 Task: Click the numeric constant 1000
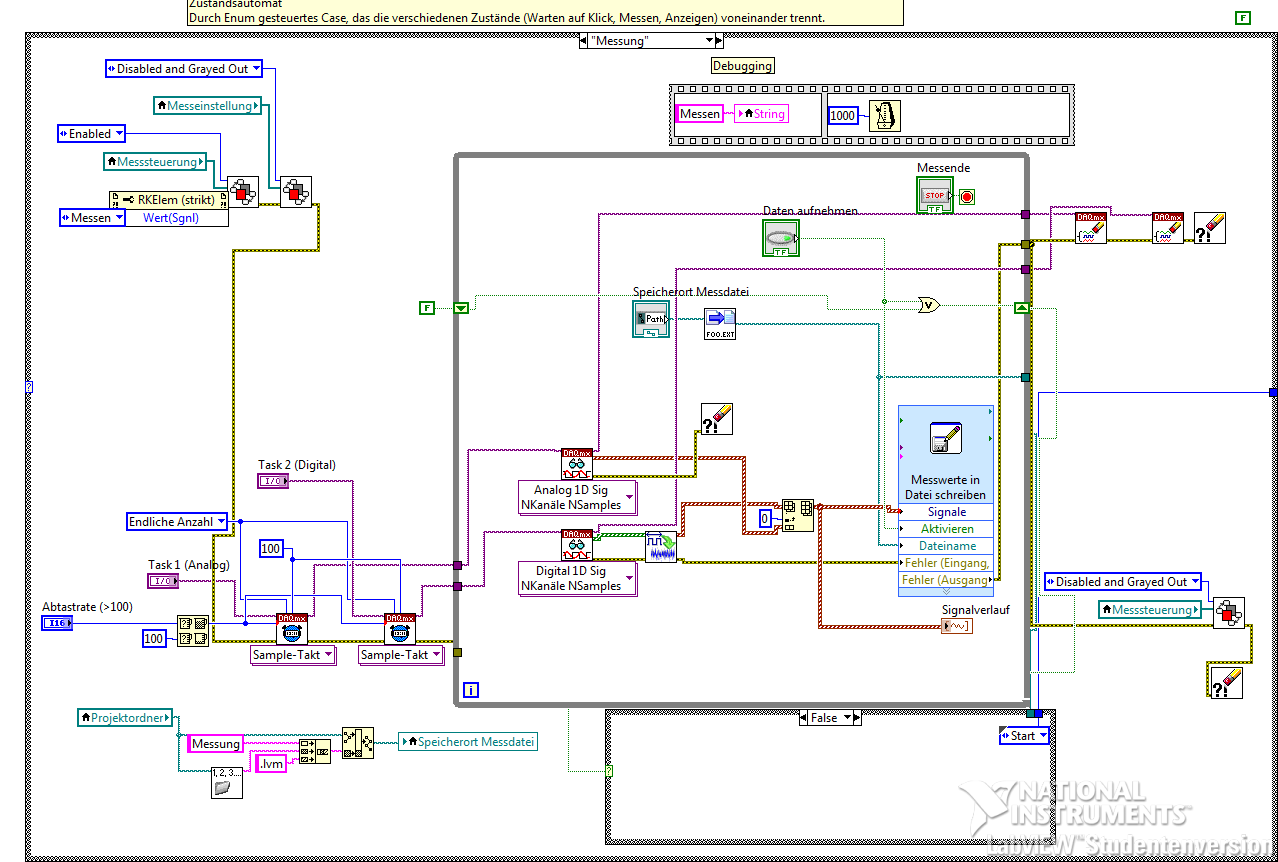pos(842,115)
